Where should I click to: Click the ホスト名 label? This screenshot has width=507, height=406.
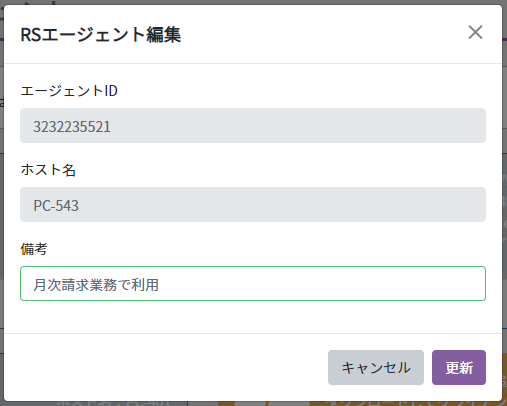pos(48,170)
